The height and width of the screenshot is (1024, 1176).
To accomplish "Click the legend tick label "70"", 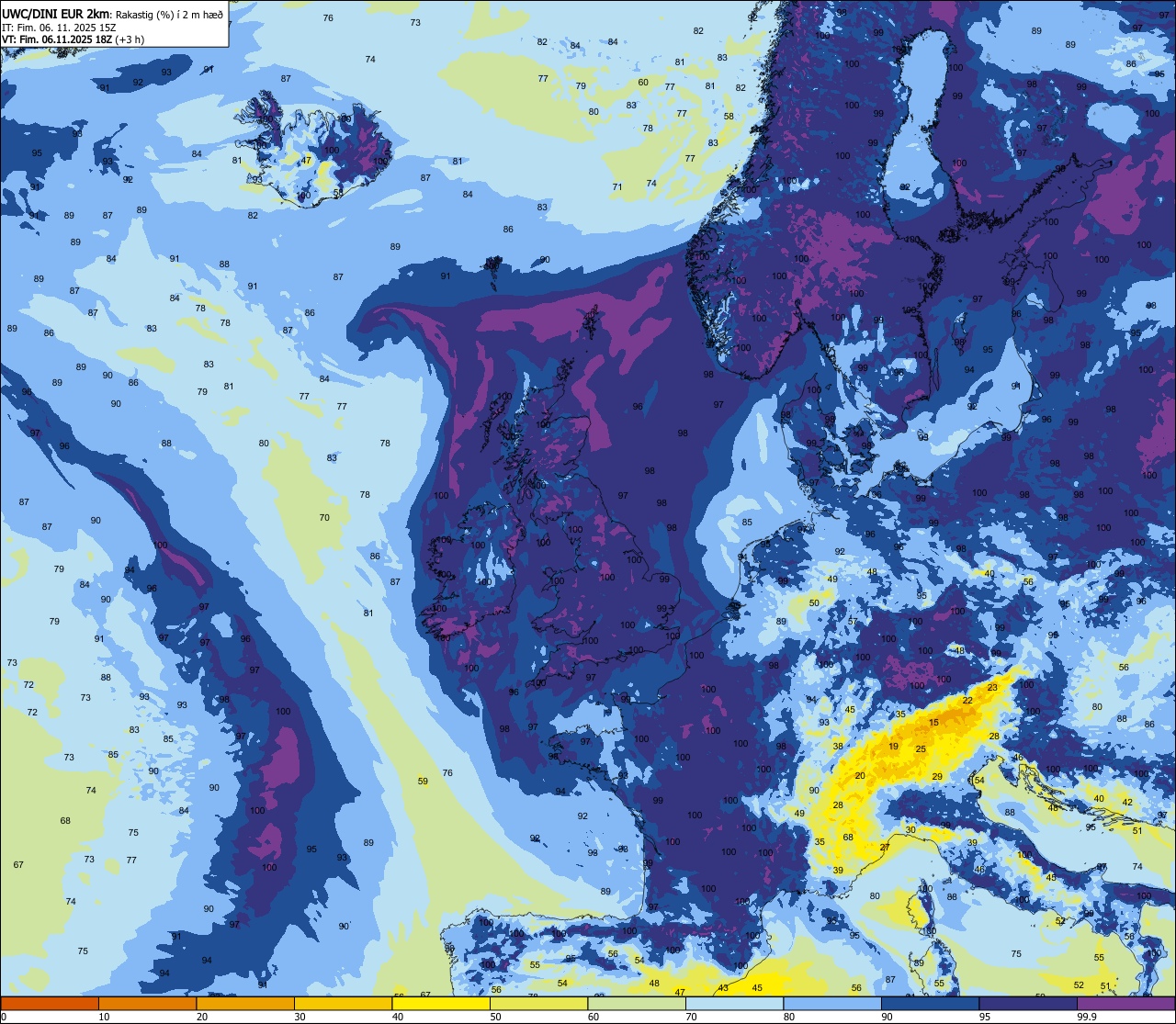I will (692, 1017).
